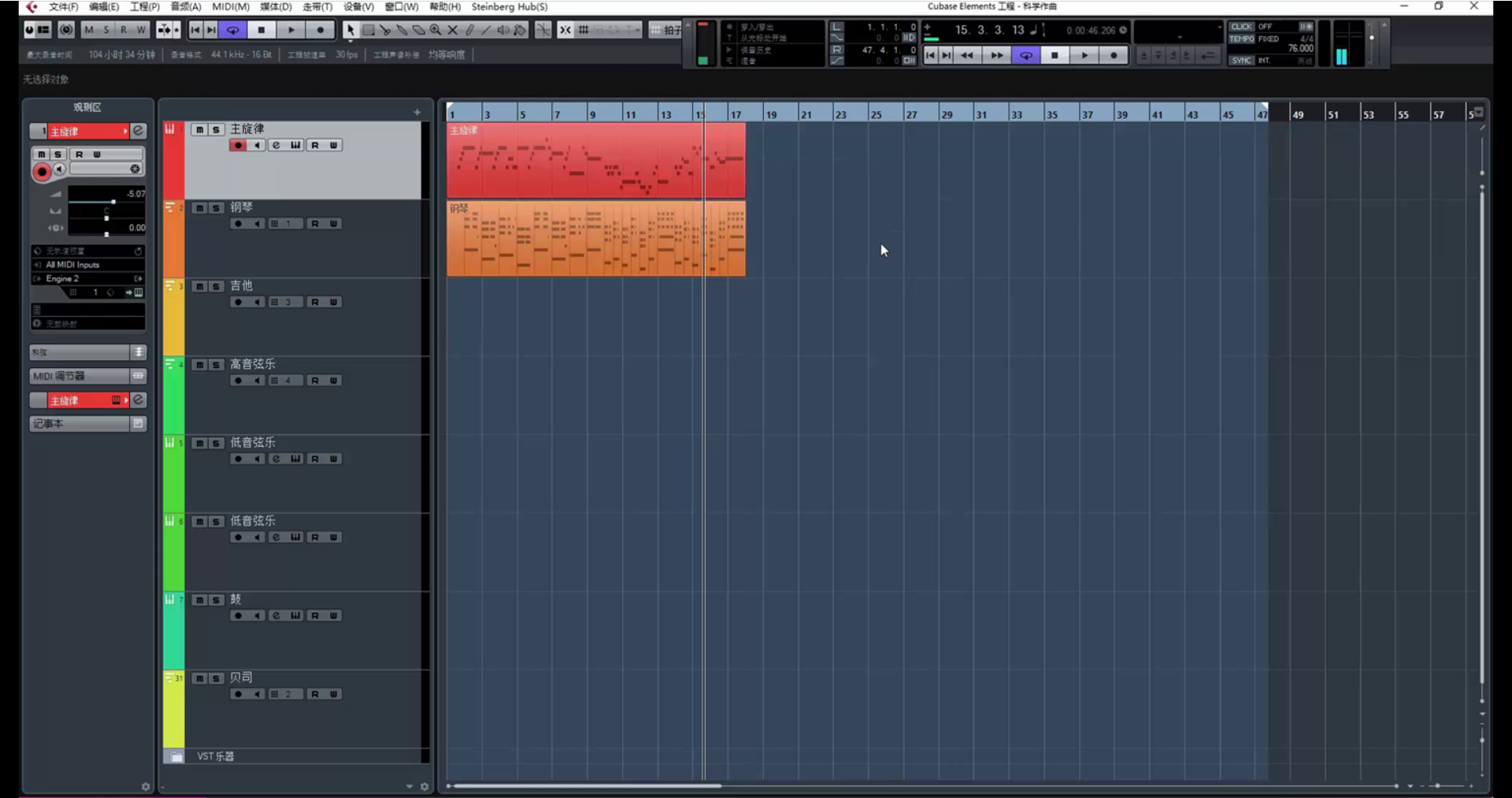The width and height of the screenshot is (1512, 798).
Task: Open track list settings gear
Action: tap(424, 787)
